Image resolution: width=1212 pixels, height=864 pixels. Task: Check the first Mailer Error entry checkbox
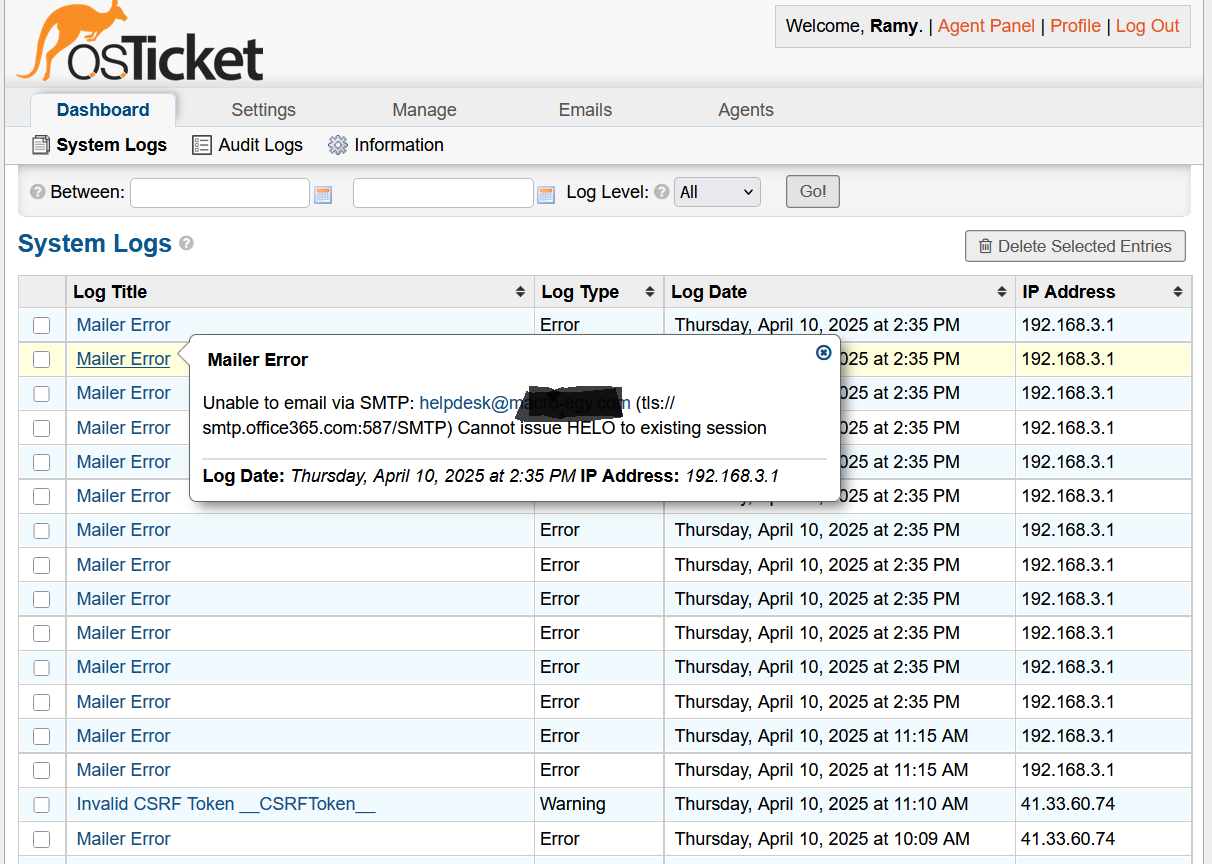click(41, 325)
